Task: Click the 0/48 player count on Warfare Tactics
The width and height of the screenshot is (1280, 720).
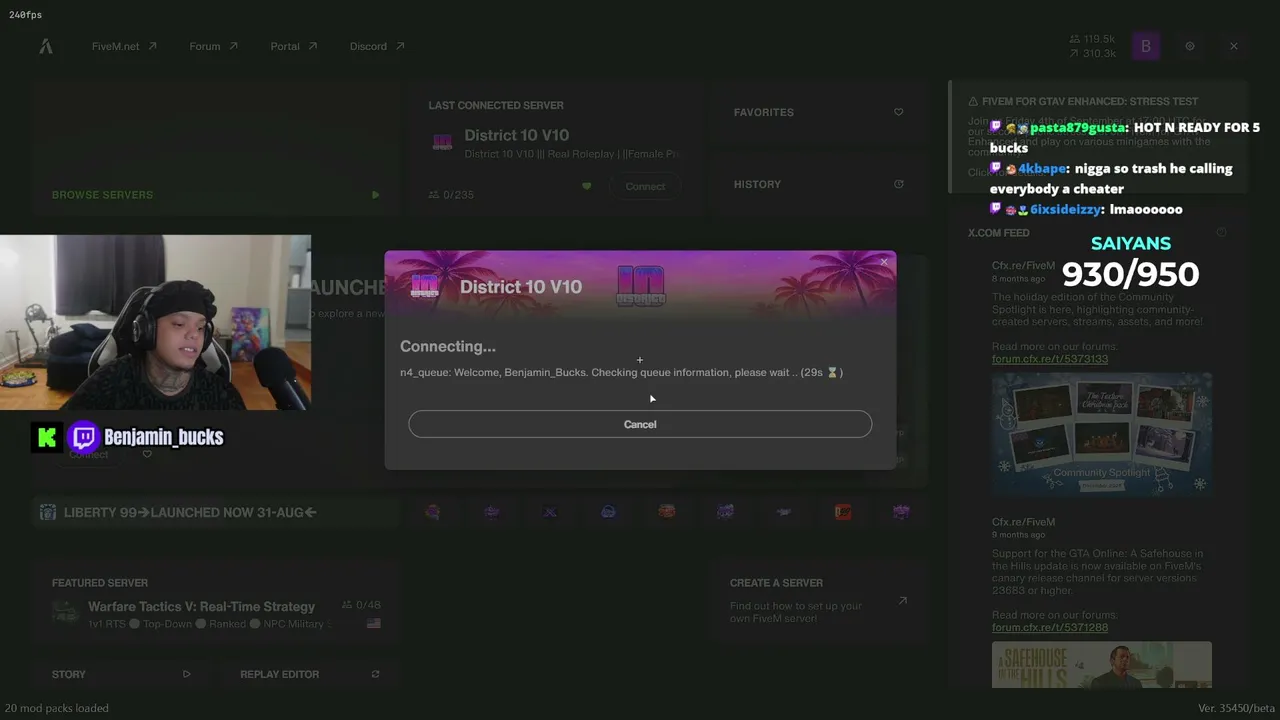Action: [x=361, y=605]
